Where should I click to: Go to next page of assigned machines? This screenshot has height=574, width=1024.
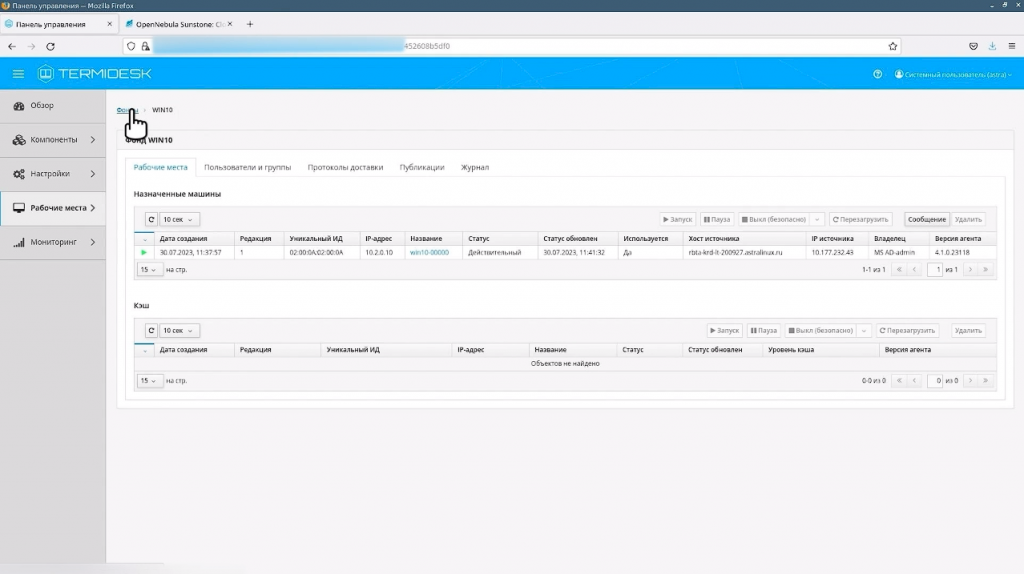(970, 270)
